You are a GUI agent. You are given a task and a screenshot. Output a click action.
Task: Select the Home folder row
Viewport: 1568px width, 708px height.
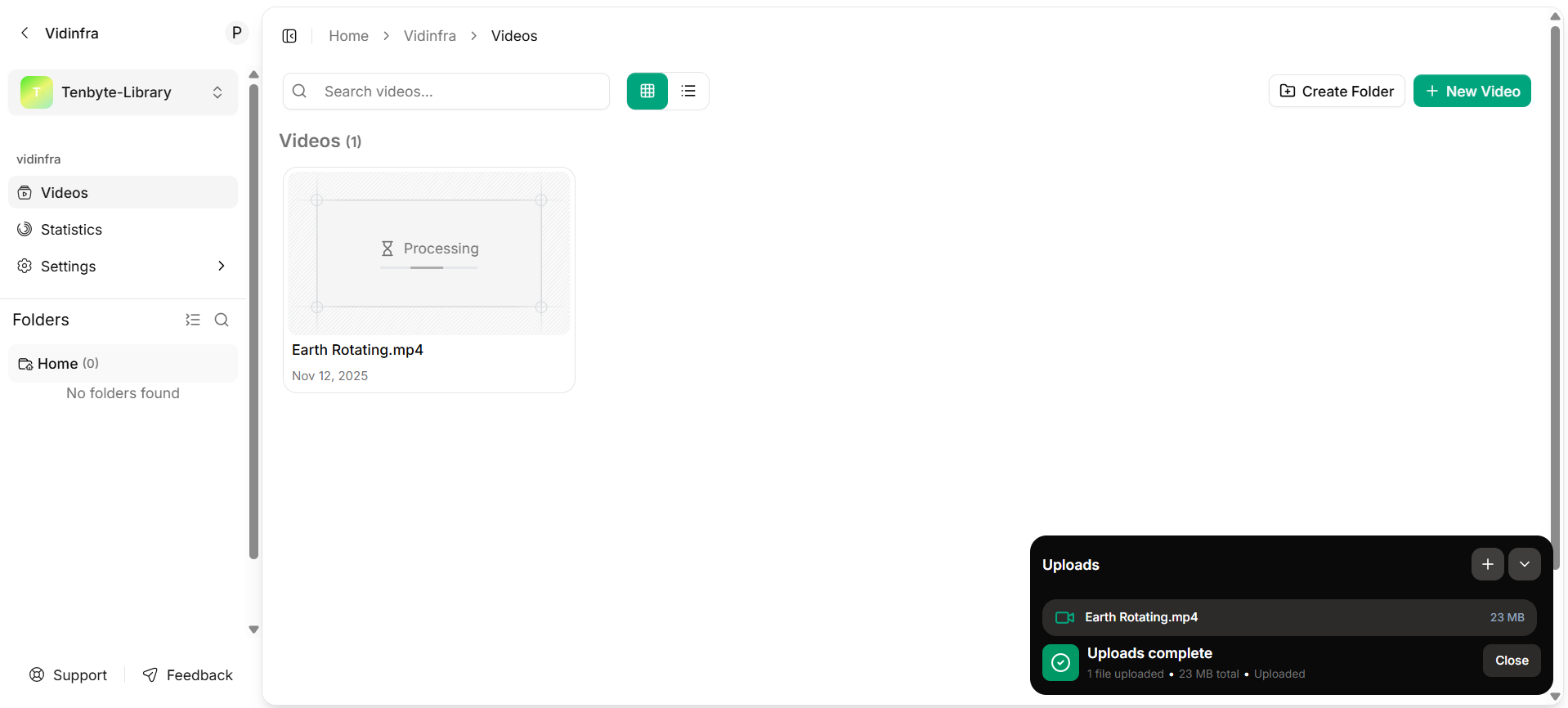click(123, 363)
